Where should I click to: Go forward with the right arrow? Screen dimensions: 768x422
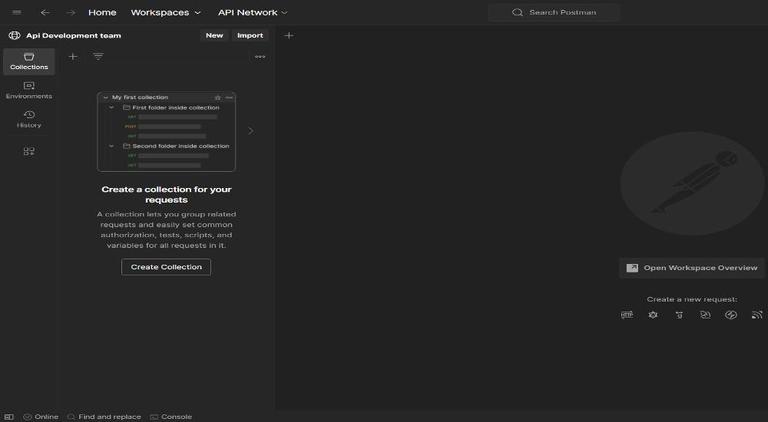coord(71,13)
